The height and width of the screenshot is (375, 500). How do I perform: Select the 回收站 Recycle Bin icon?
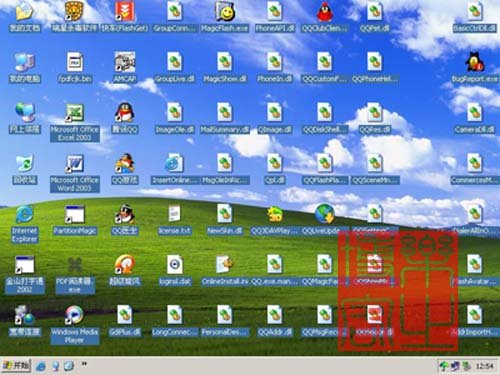[24, 163]
